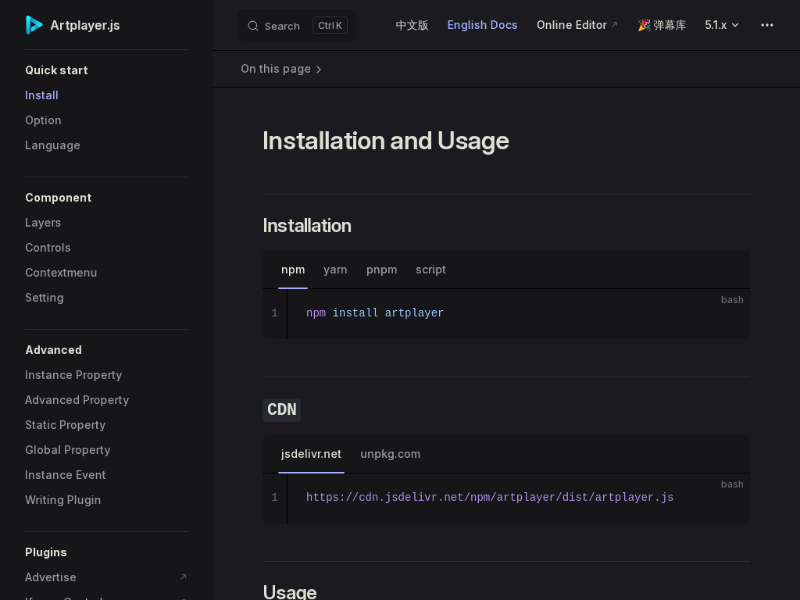
Task: Switch to the pnpm tab
Action: pos(381,270)
